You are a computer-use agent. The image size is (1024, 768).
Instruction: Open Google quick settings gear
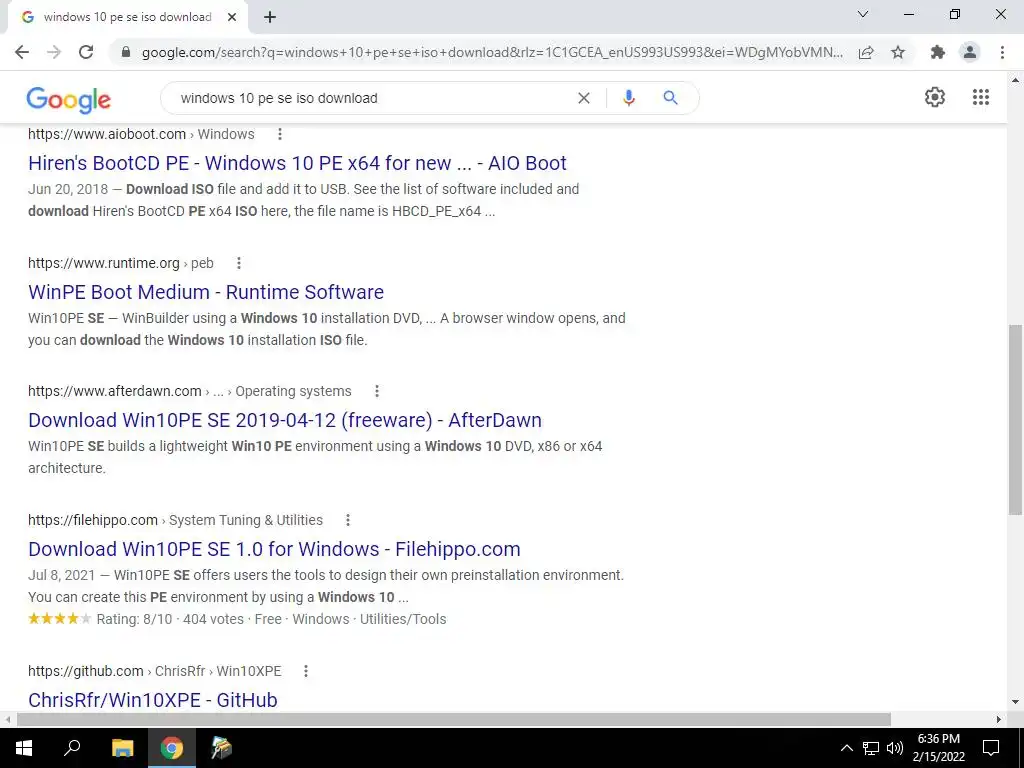click(935, 97)
